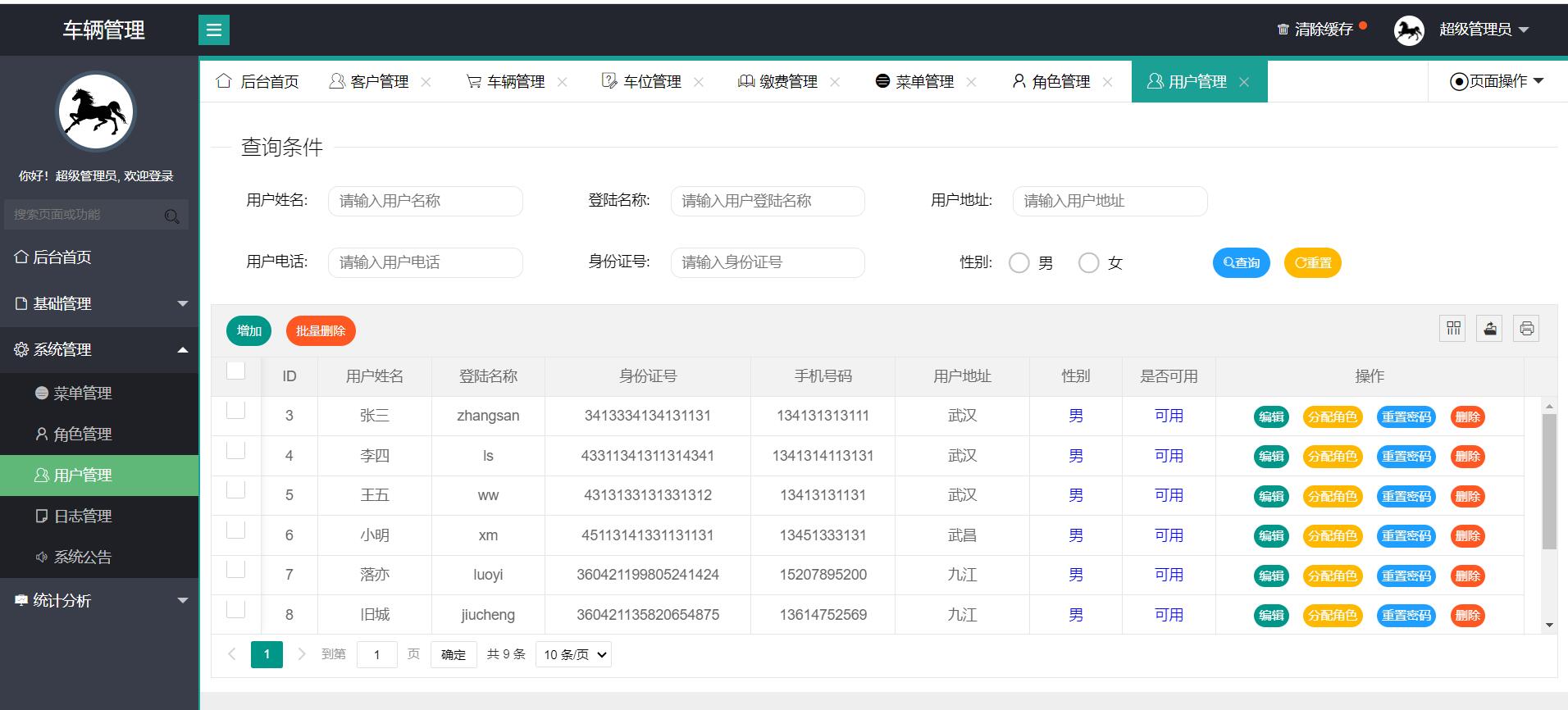Toggle the select-all checkbox in the table header

[x=235, y=370]
